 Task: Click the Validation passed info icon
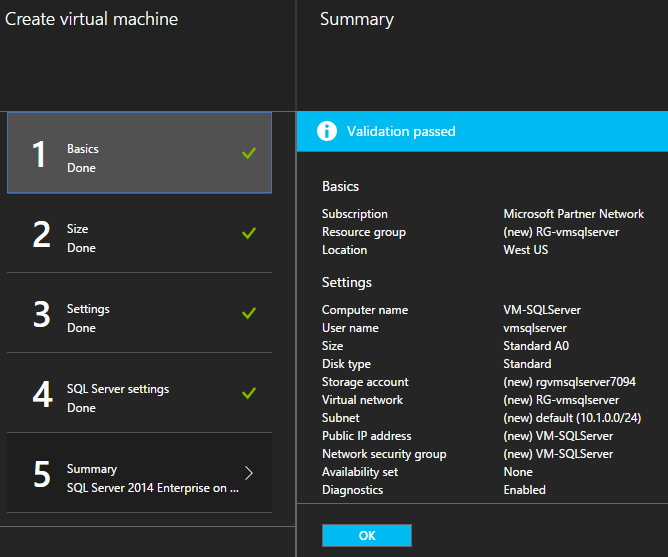coord(326,131)
